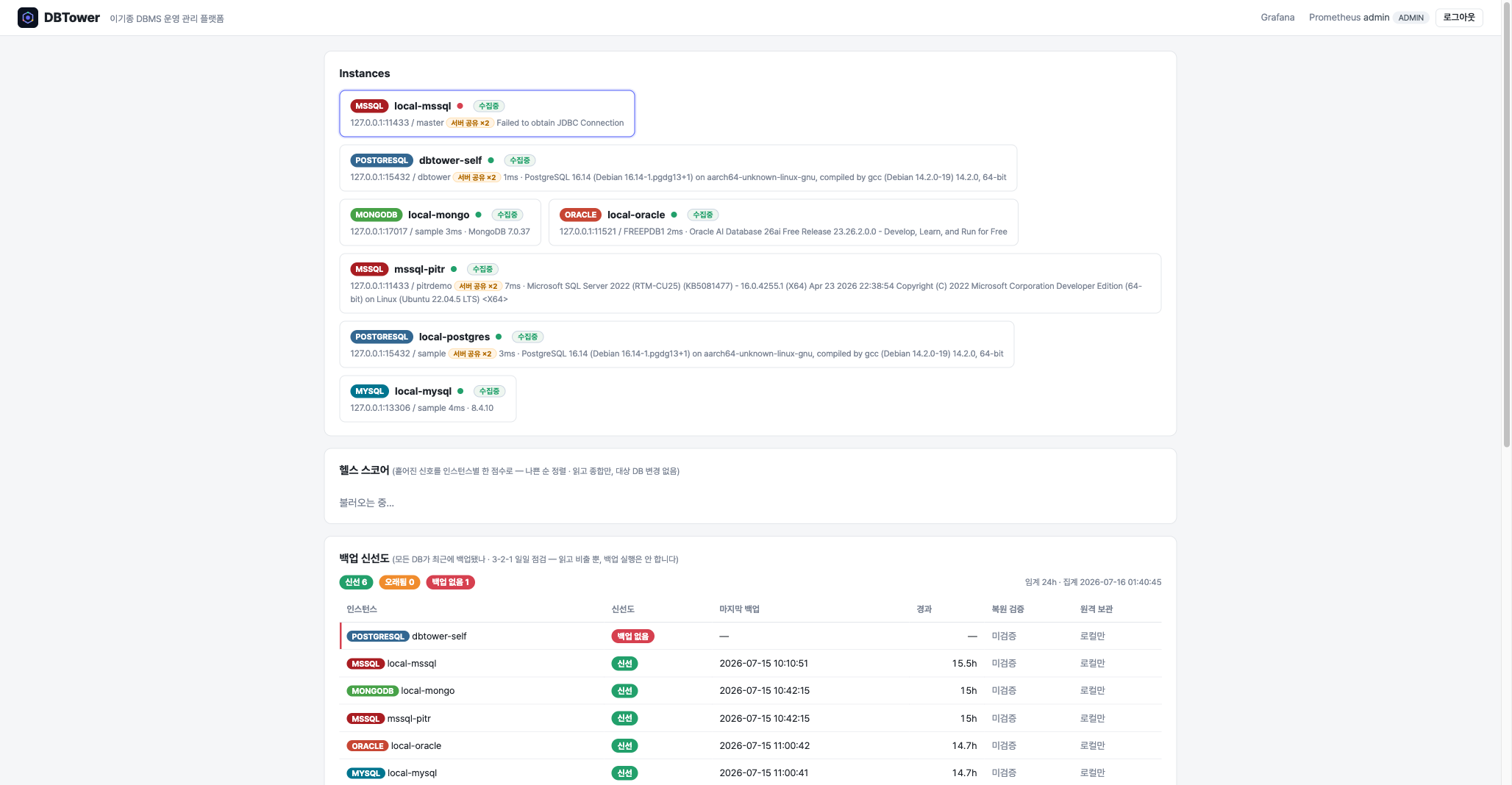Click MSSQL badge on local-mssql card

point(369,106)
